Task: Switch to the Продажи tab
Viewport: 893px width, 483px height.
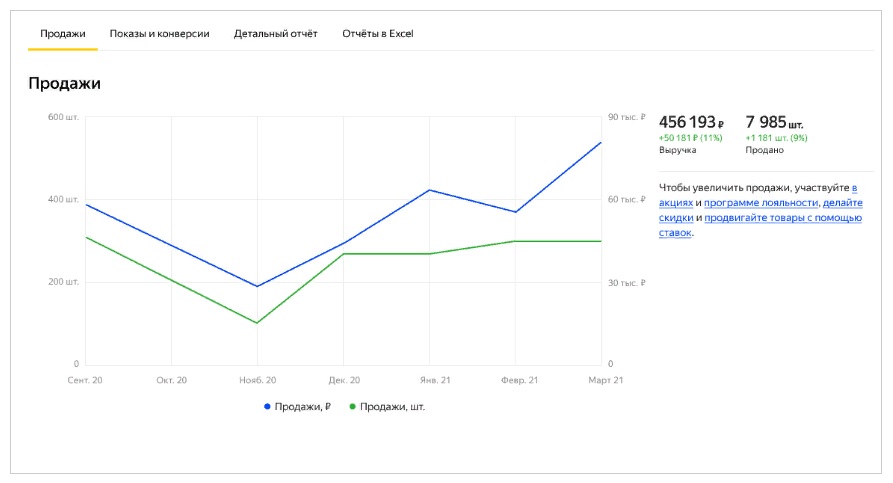Action: tap(63, 34)
